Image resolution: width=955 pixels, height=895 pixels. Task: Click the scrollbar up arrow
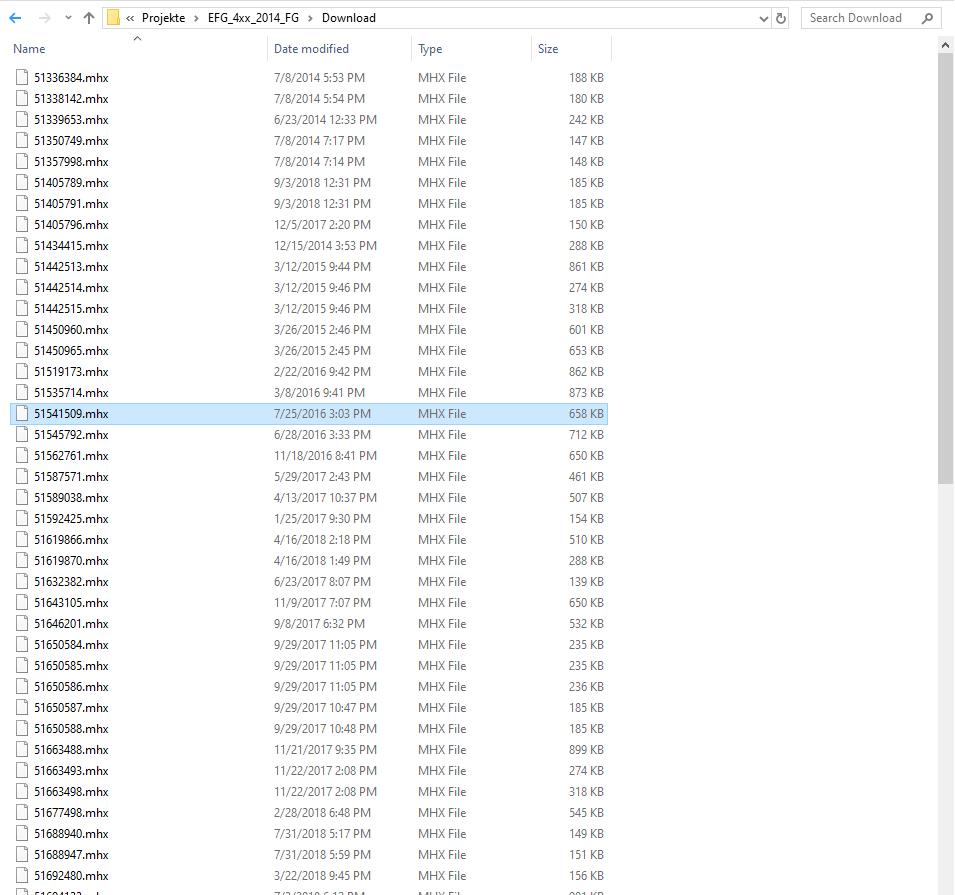coord(945,44)
